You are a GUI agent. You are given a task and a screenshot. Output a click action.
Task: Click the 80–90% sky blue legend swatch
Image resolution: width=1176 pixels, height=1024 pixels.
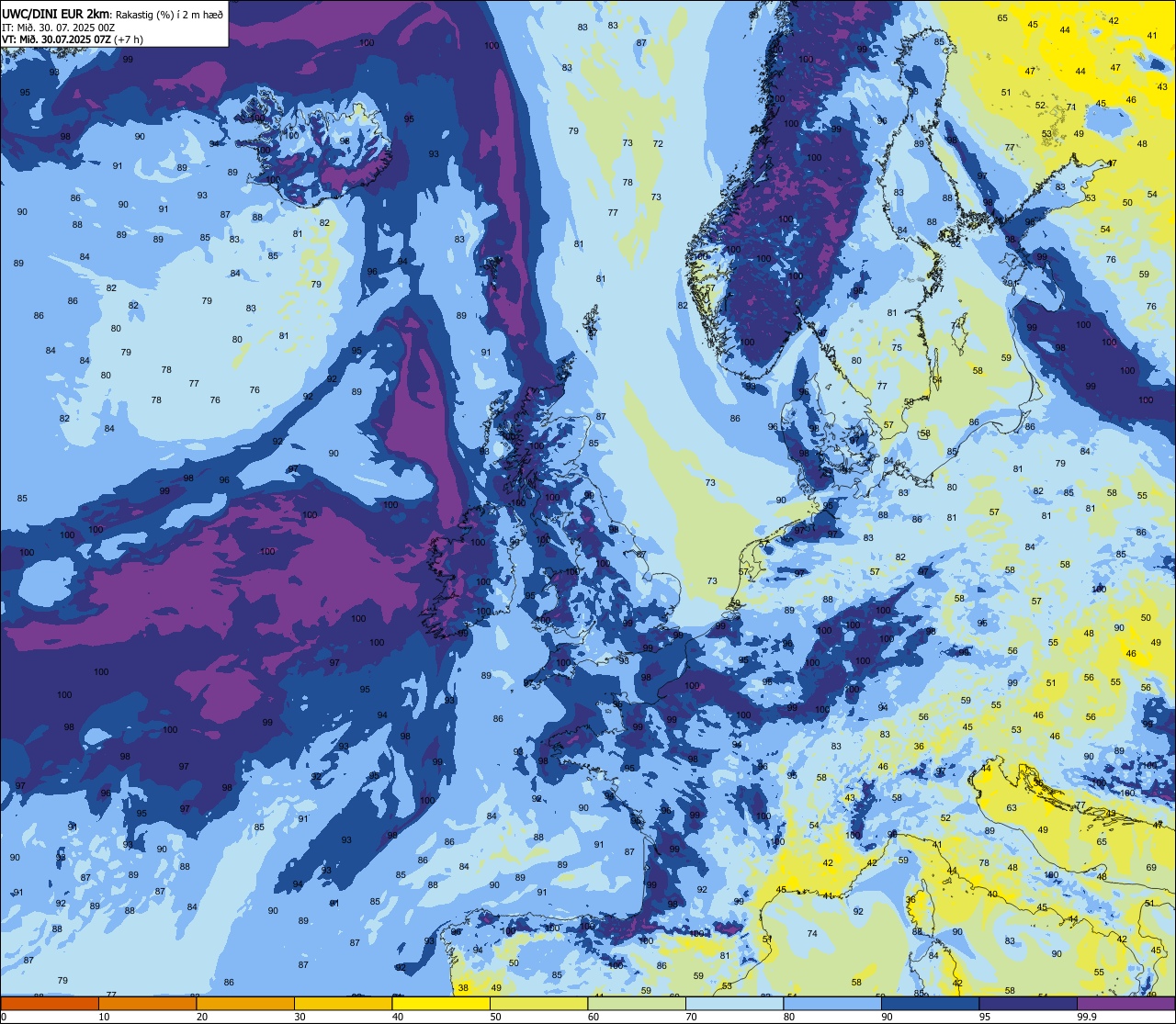pyautogui.click(x=832, y=1003)
